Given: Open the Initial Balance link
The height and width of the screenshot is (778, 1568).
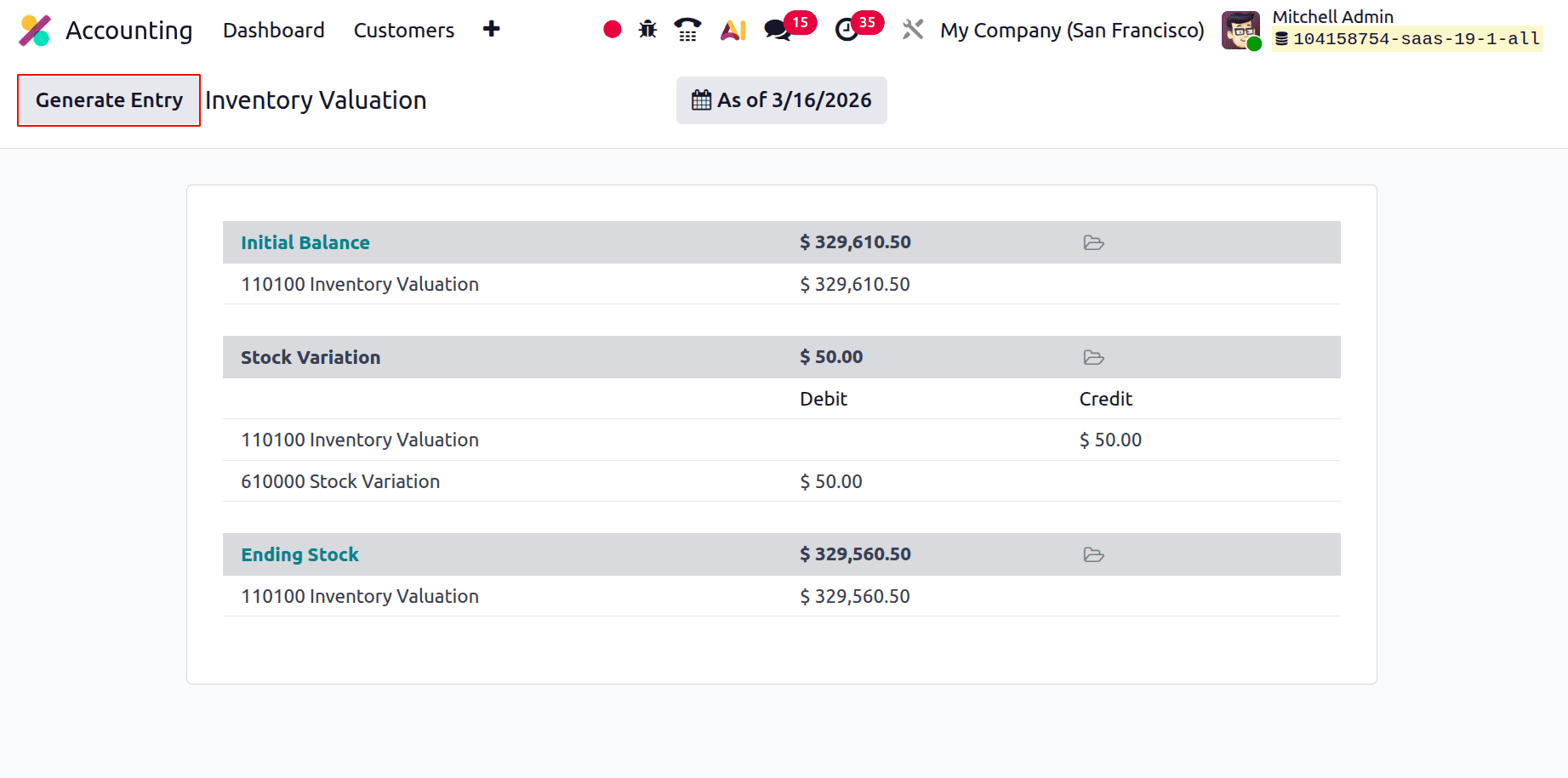Looking at the screenshot, I should pos(305,242).
